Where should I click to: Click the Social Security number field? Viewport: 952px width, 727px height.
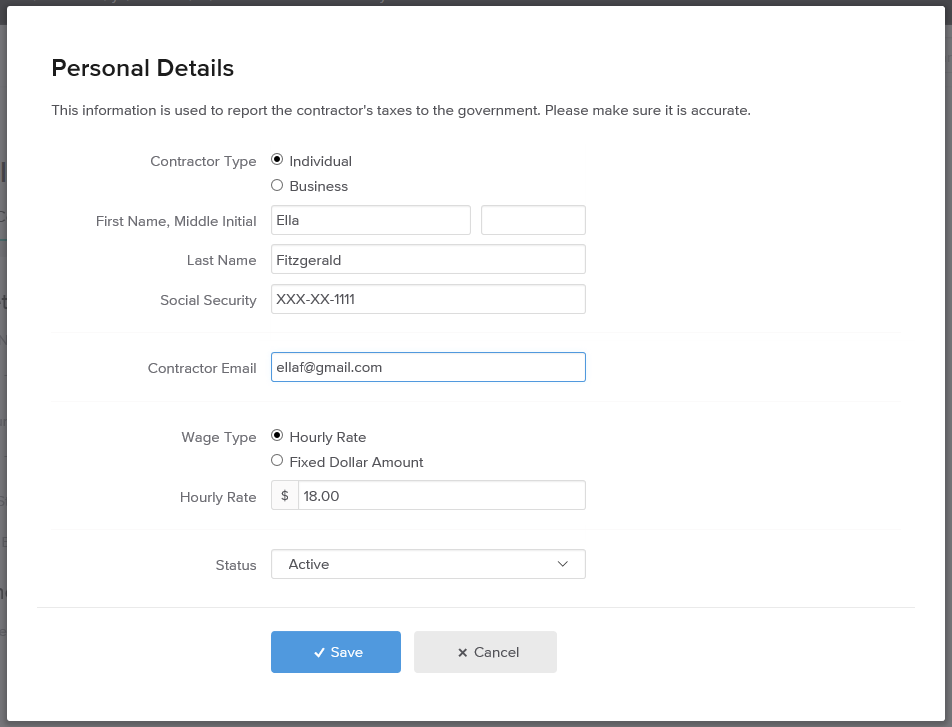[x=427, y=299]
